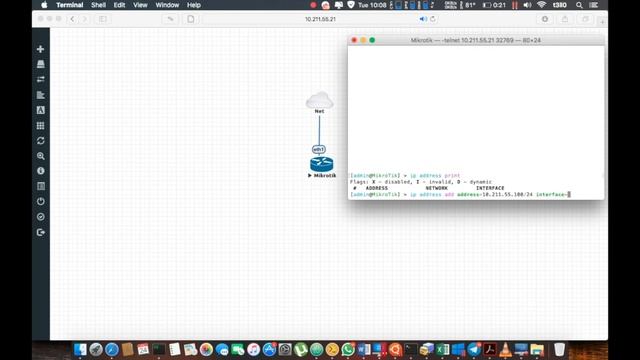Viewport: 640px width, 360px height.
Task: Toggle Safari sidebar button
Action: pos(102,19)
